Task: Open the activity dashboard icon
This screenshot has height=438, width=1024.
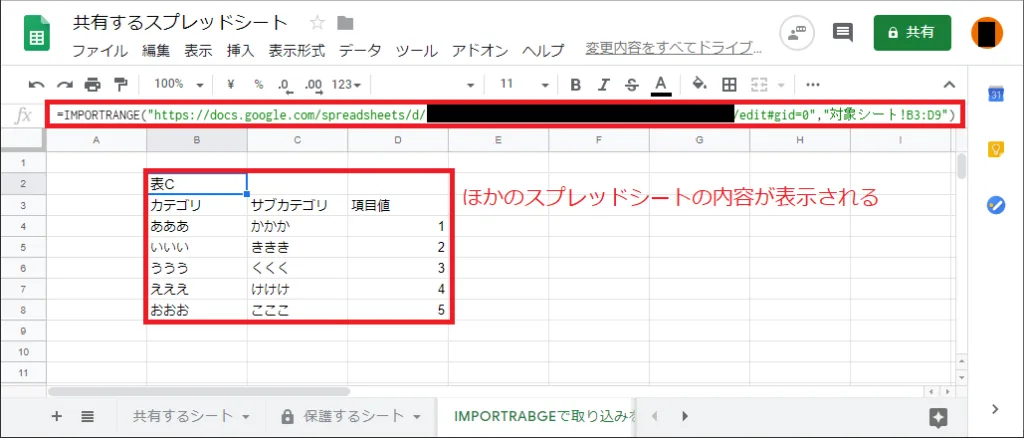Action: [x=797, y=33]
